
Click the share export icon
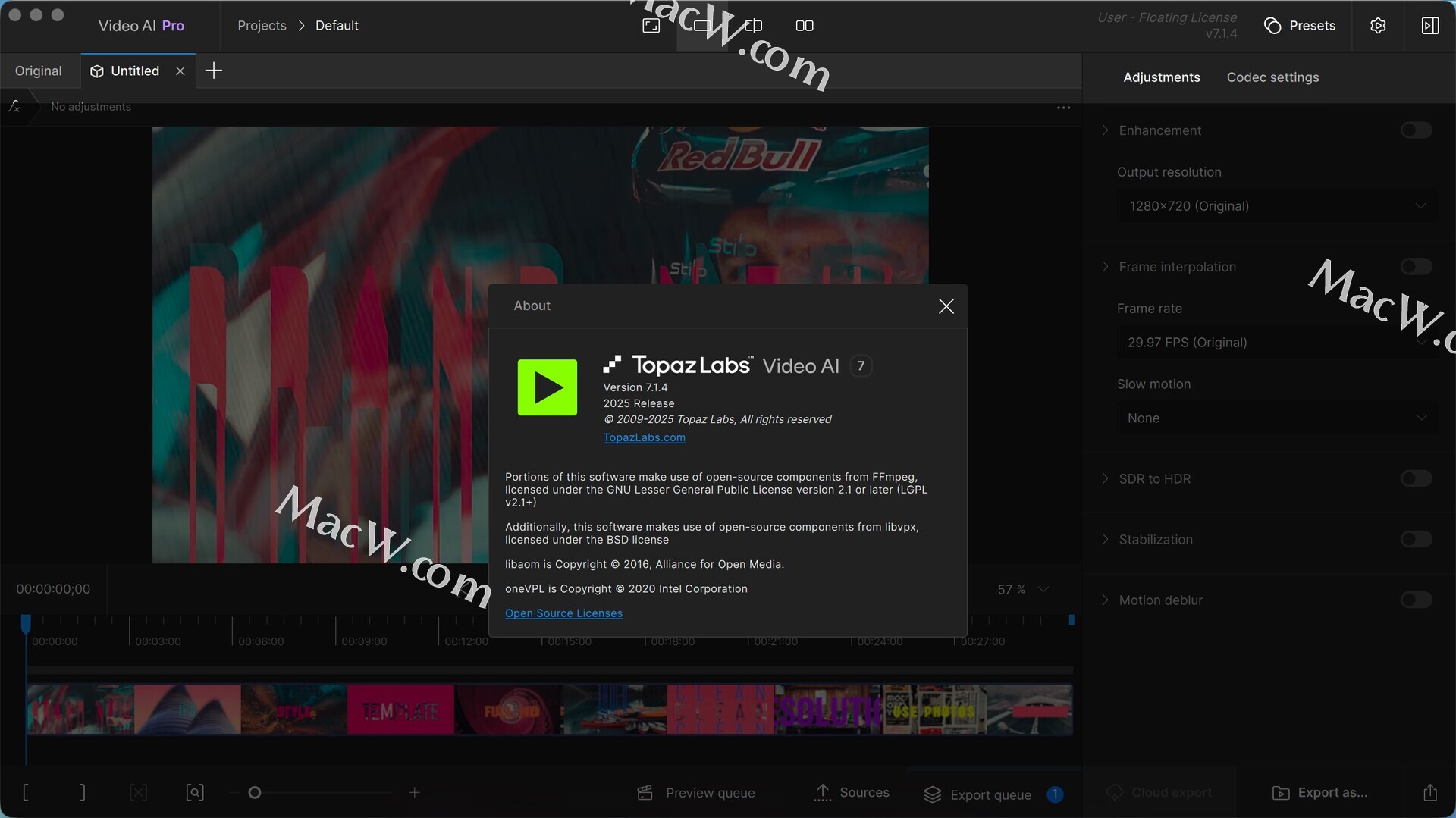[x=1429, y=792]
